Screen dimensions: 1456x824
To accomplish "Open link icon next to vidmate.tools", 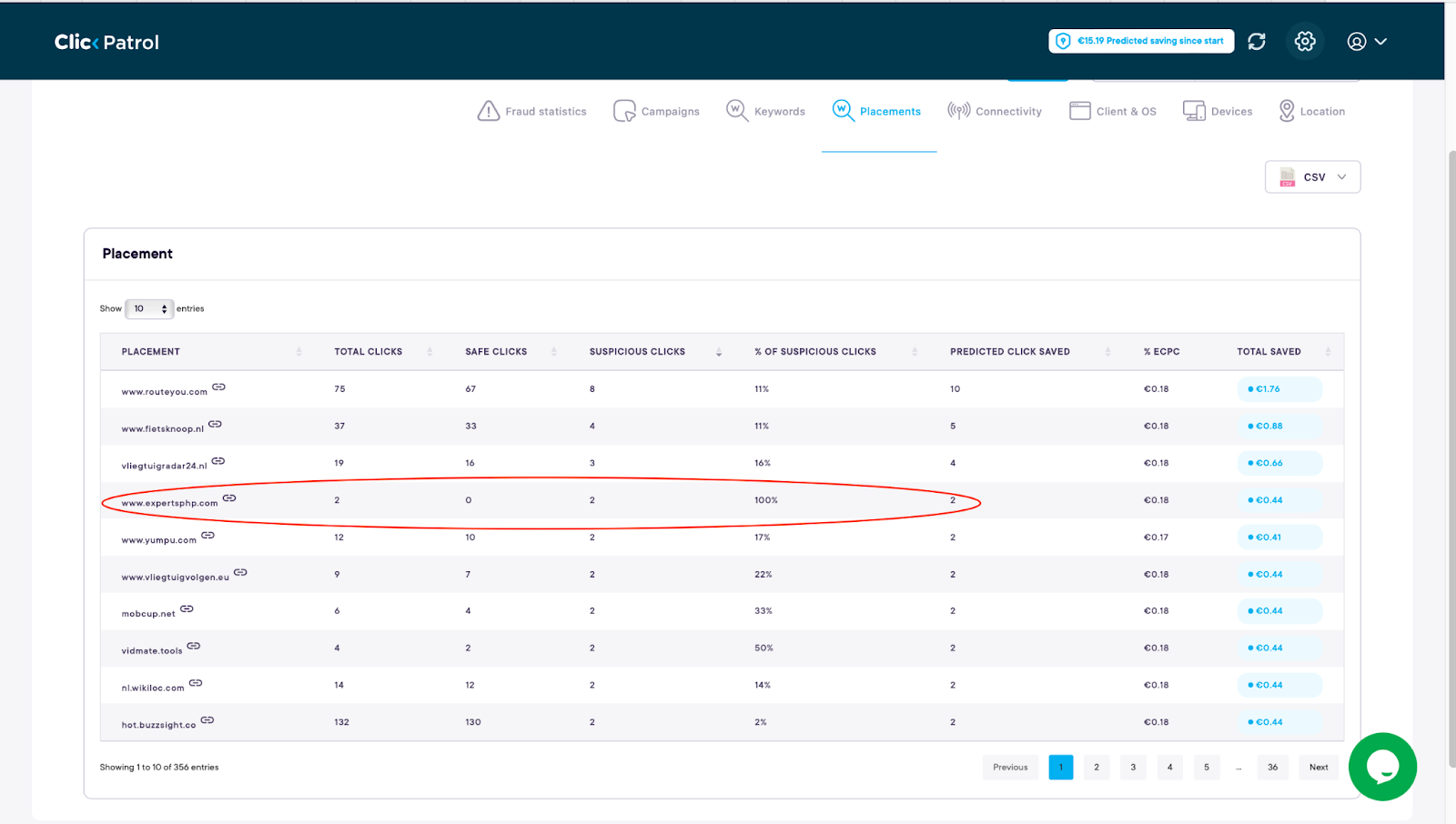I will click(194, 647).
